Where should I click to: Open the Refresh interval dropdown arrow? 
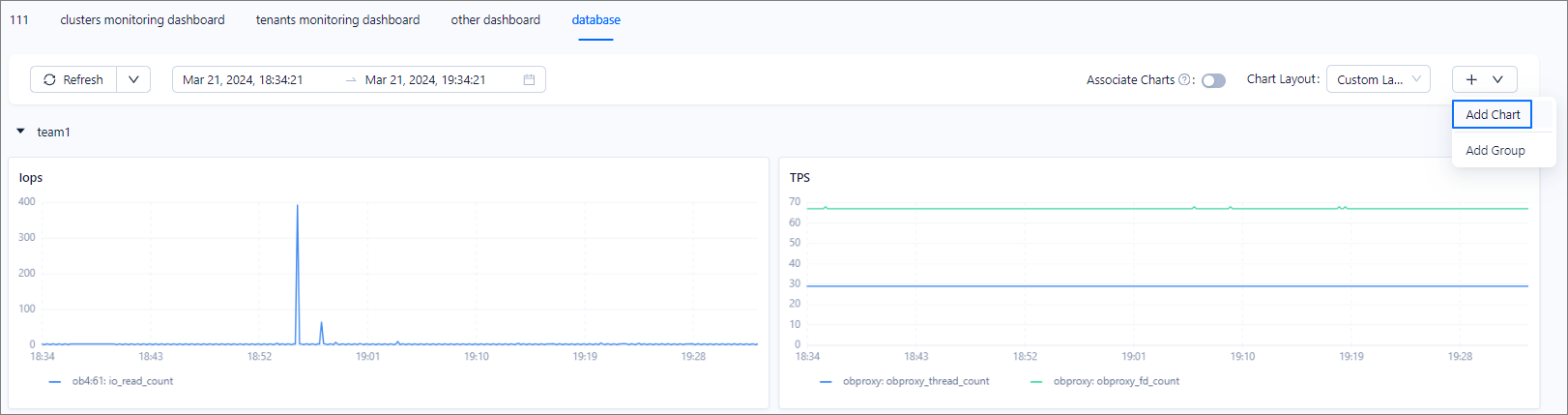[133, 79]
